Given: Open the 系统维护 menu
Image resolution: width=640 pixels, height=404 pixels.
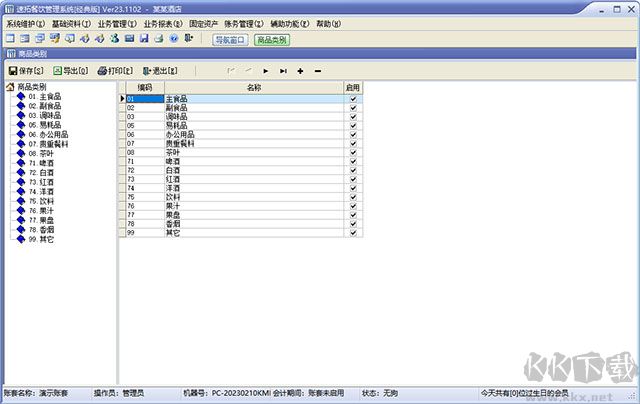Looking at the screenshot, I should [25, 24].
